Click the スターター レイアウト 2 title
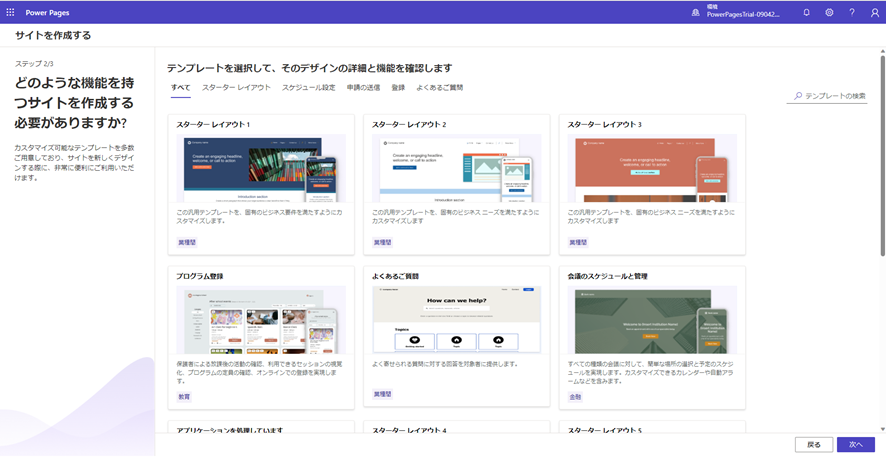The height and width of the screenshot is (457, 886). pos(409,124)
